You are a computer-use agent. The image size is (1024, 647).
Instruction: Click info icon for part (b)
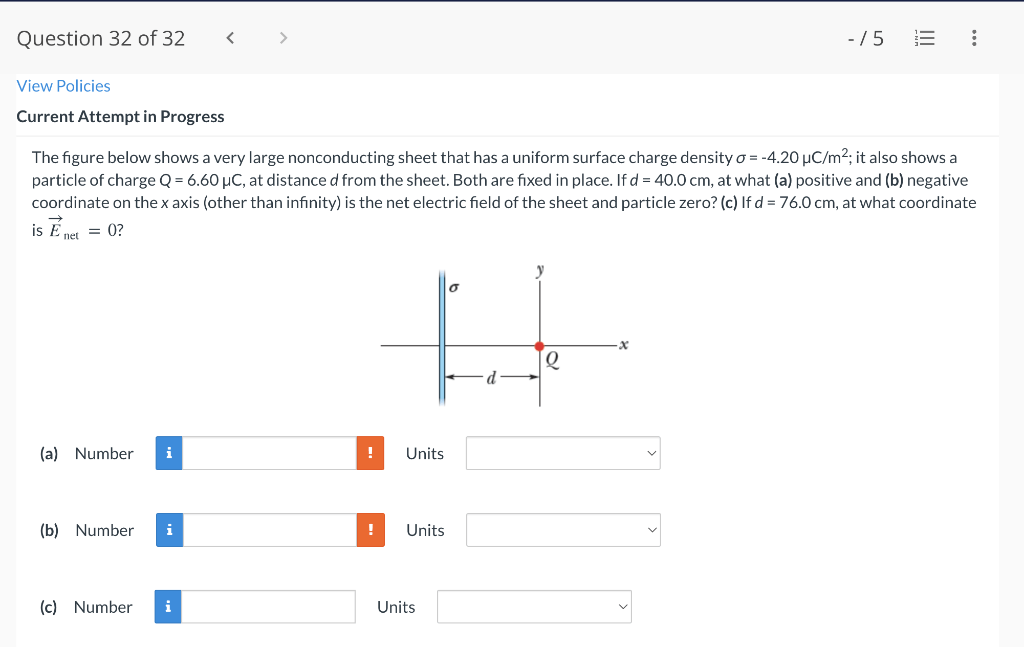[169, 530]
